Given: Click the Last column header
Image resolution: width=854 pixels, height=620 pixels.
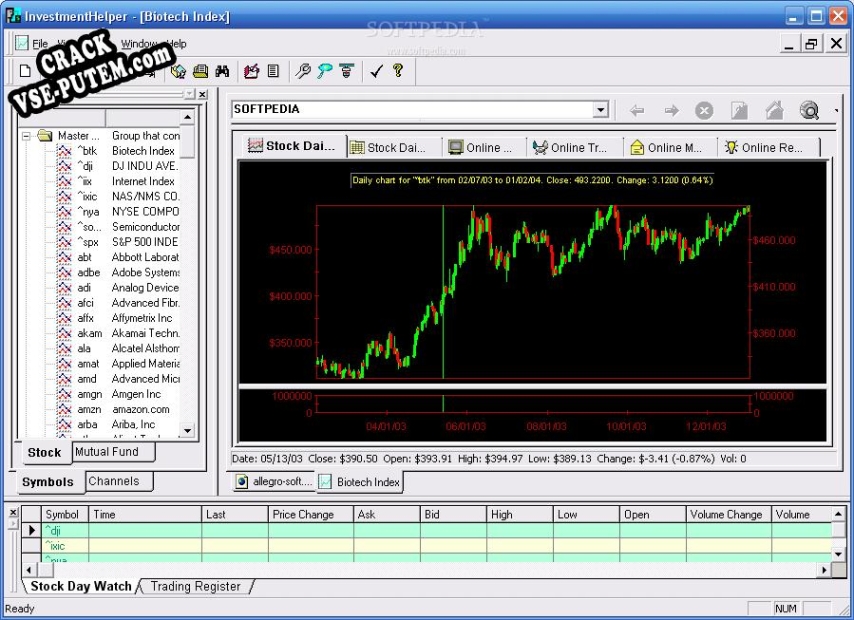Looking at the screenshot, I should click(235, 514).
